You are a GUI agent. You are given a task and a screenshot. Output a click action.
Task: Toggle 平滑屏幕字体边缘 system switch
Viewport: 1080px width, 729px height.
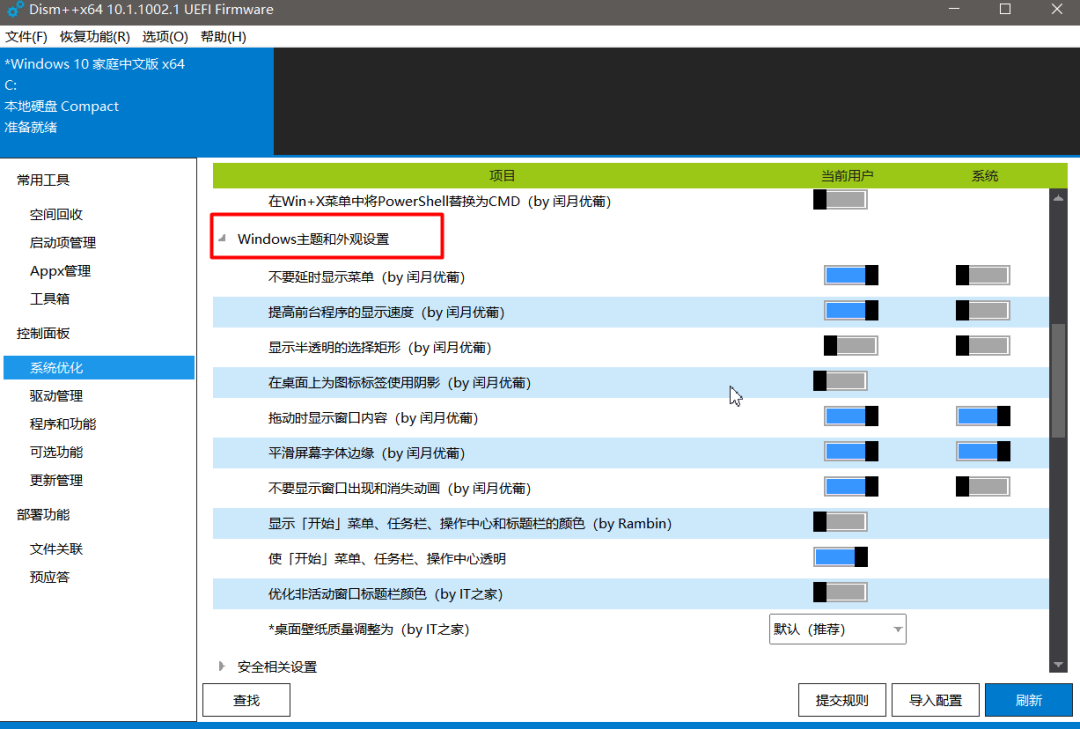(x=983, y=451)
